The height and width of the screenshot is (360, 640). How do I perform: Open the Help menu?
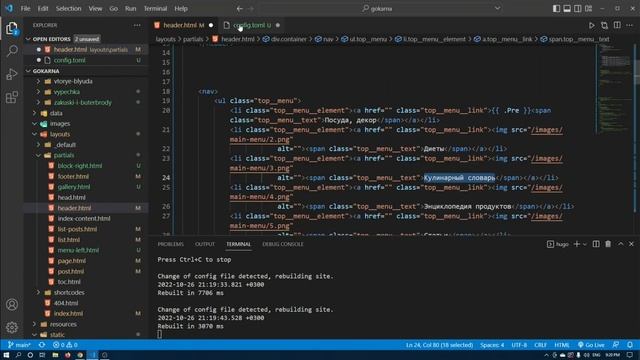coord(181,9)
